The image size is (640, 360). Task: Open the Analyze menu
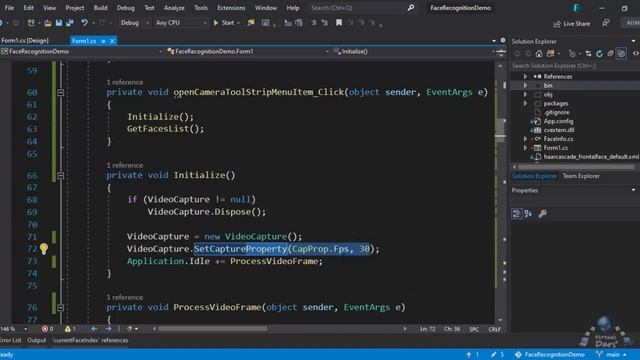[x=174, y=8]
